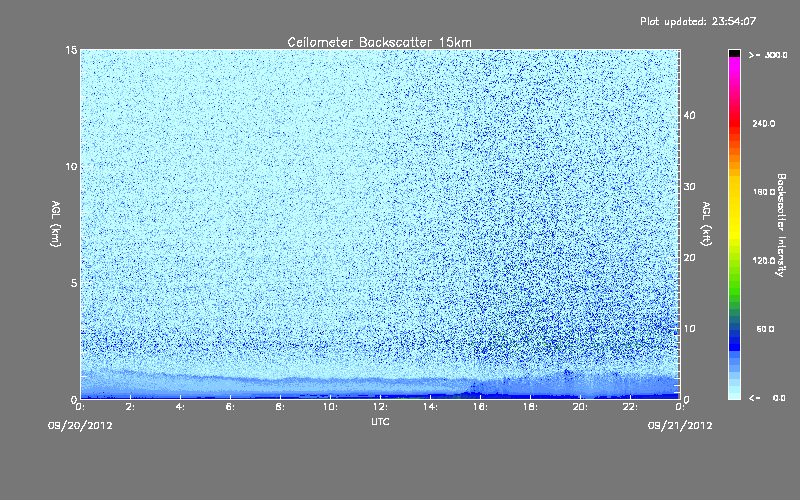Screen dimensions: 800x500
Task: Pick the red band of the colorbar
Action: pos(734,122)
